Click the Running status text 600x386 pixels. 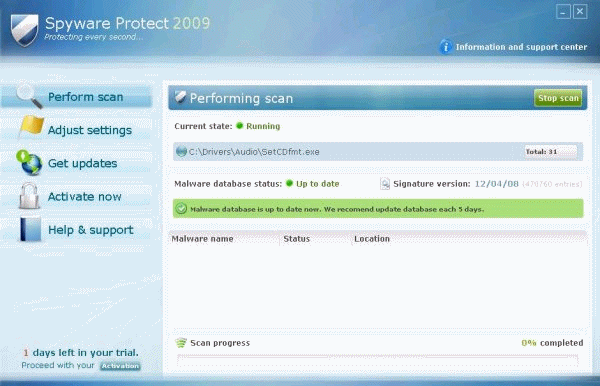(x=263, y=126)
